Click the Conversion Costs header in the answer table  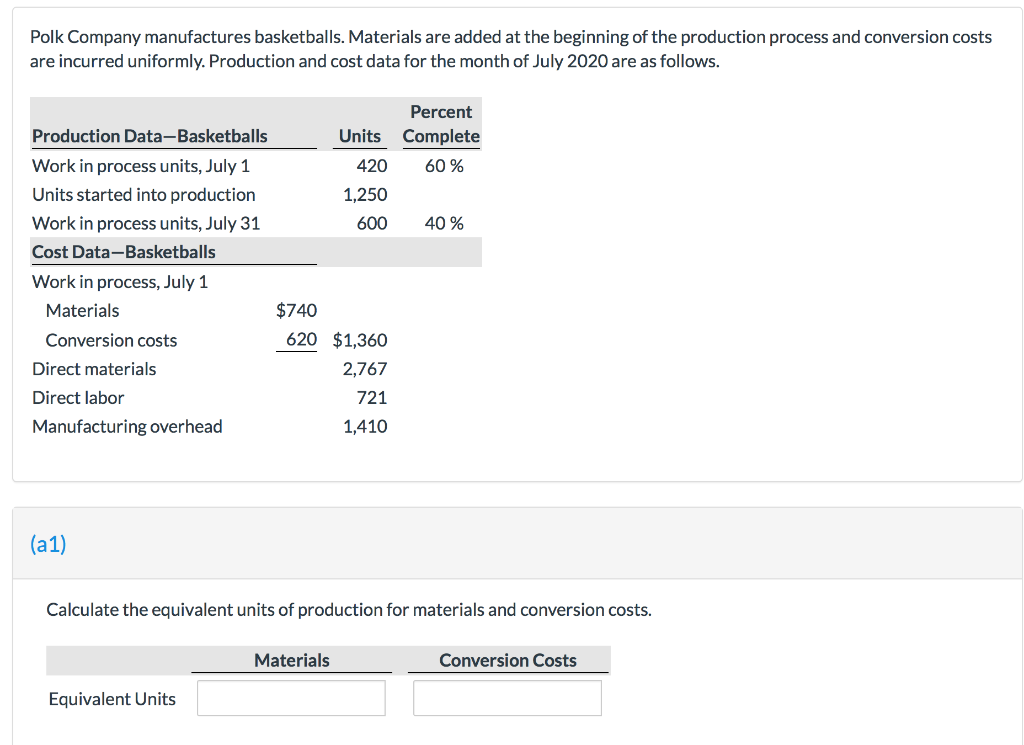508,660
